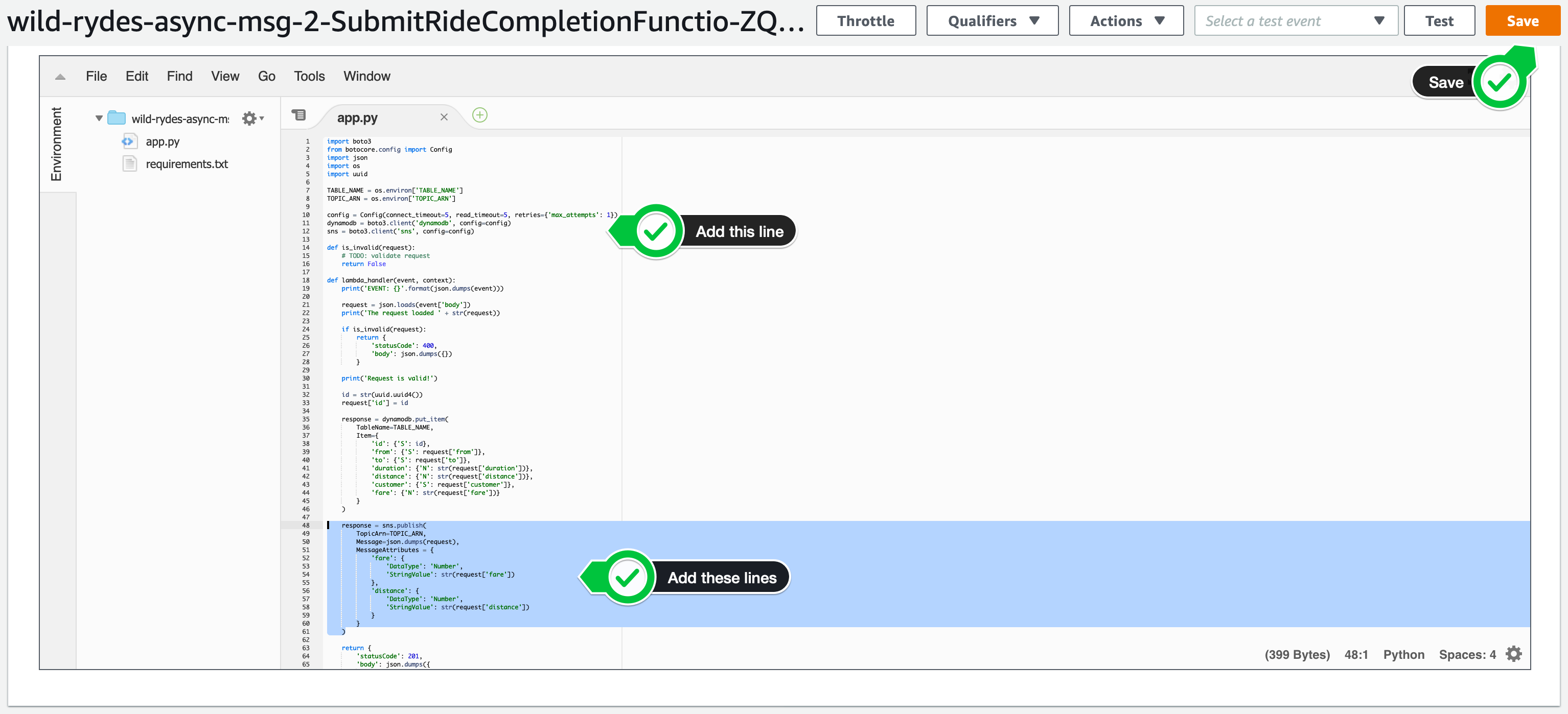Open the Actions dropdown
This screenshot has height=714, width=1568.
[x=1126, y=20]
